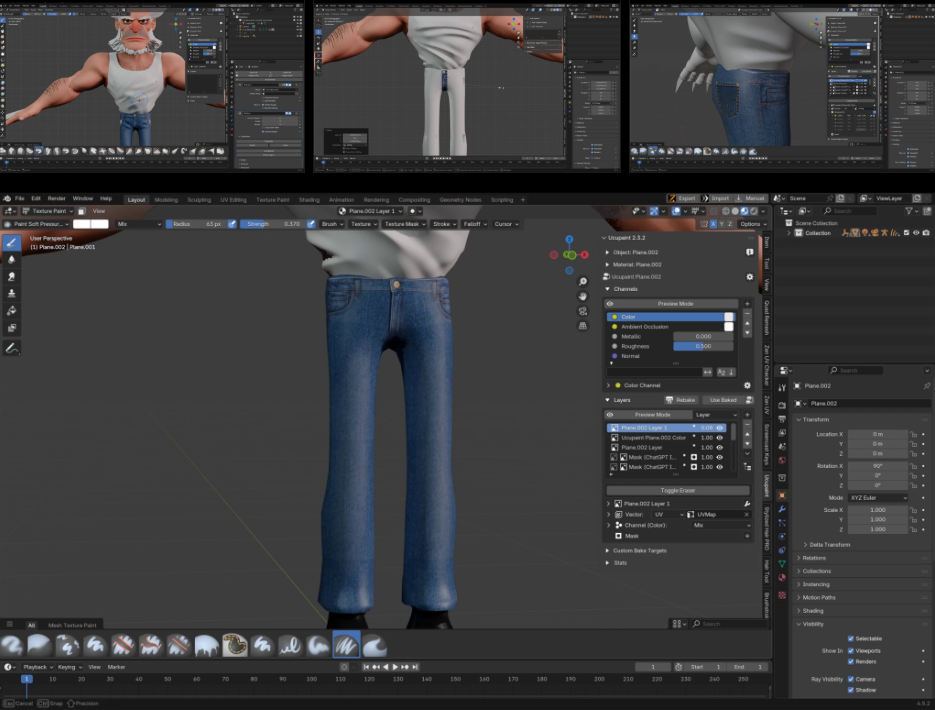
Task: Click the viewport zoom magnifier icon
Action: (583, 282)
